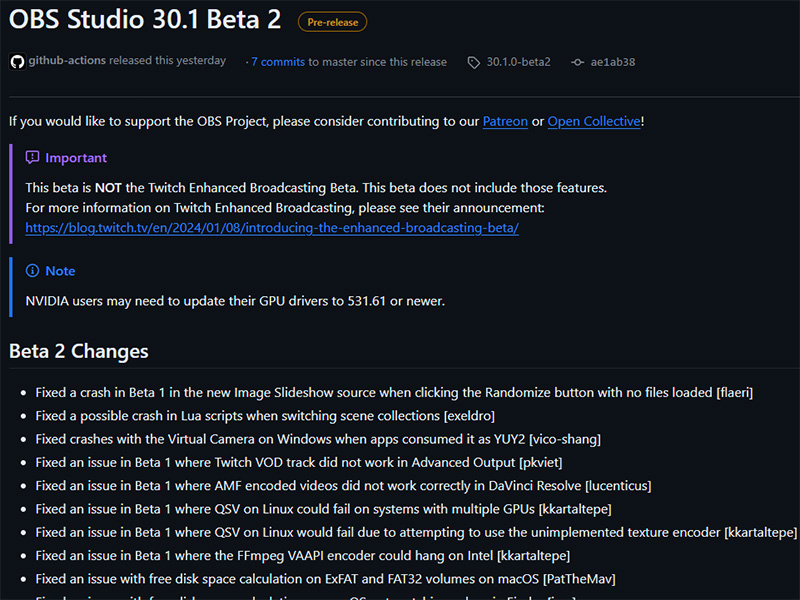Select the tag icon beside 30.1.0-beta2
This screenshot has height=600, width=800.
pos(473,62)
